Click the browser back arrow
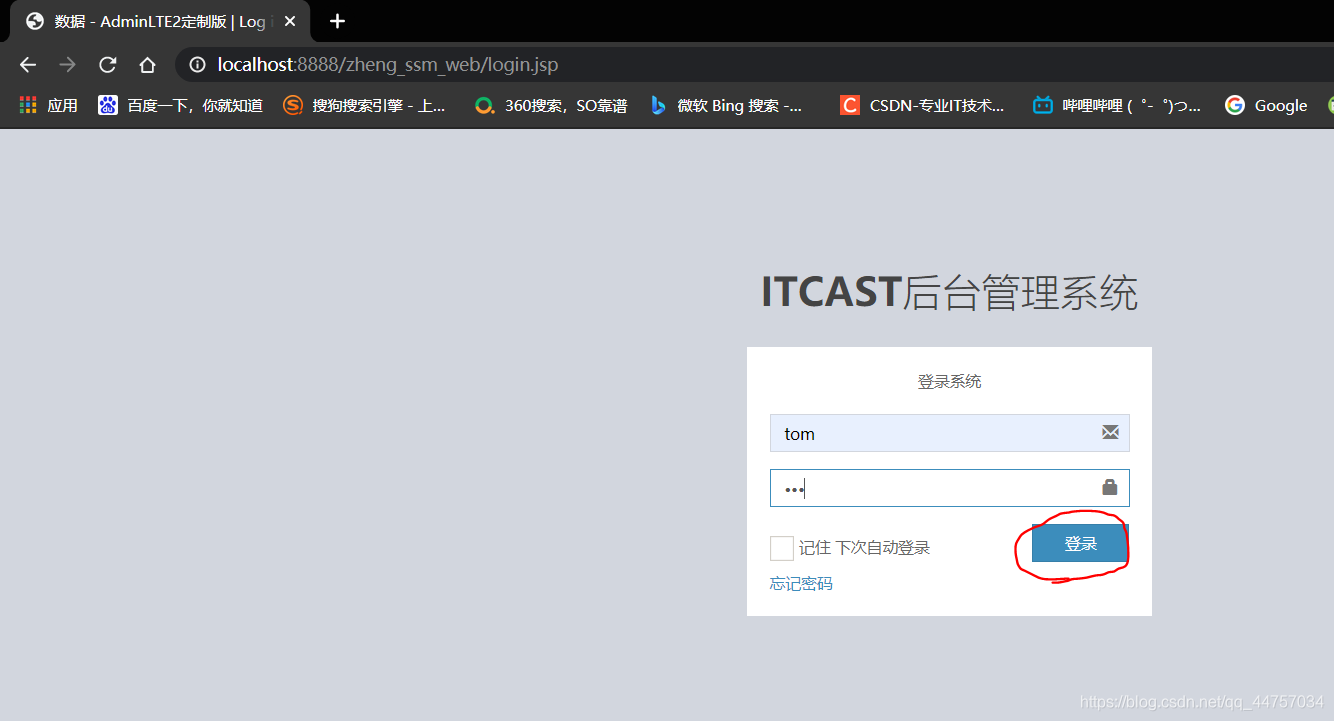The height and width of the screenshot is (721, 1334). 28,65
